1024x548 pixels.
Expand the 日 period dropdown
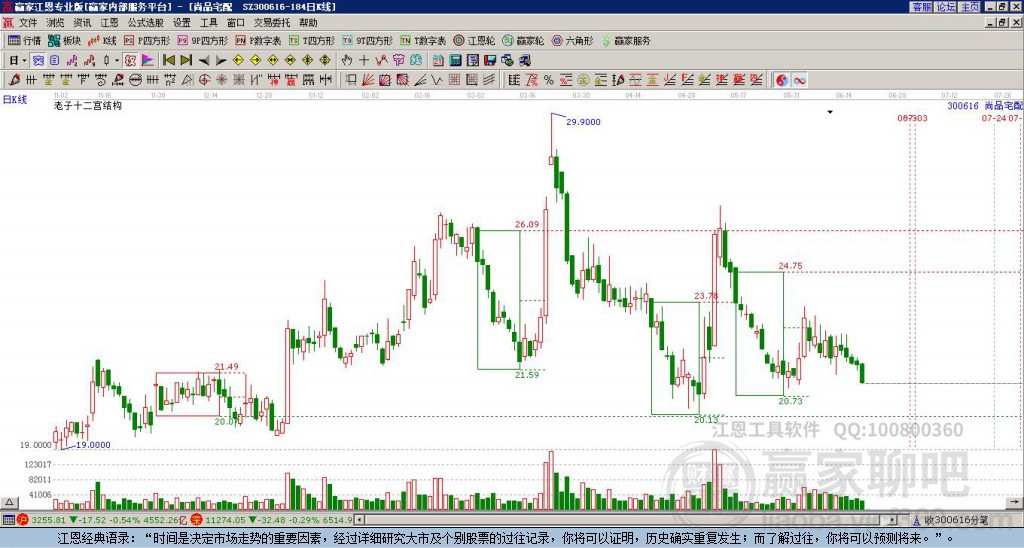coord(24,61)
